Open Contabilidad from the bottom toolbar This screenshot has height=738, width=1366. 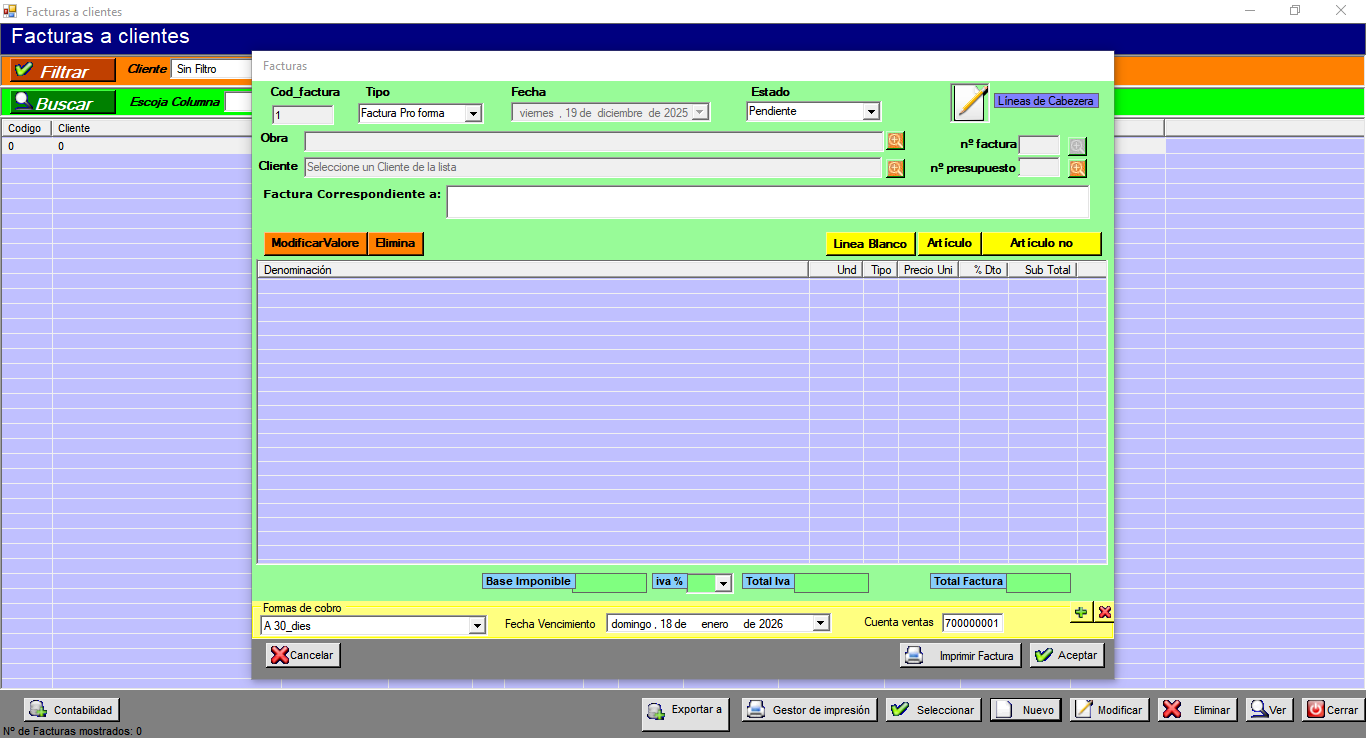pyautogui.click(x=71, y=710)
